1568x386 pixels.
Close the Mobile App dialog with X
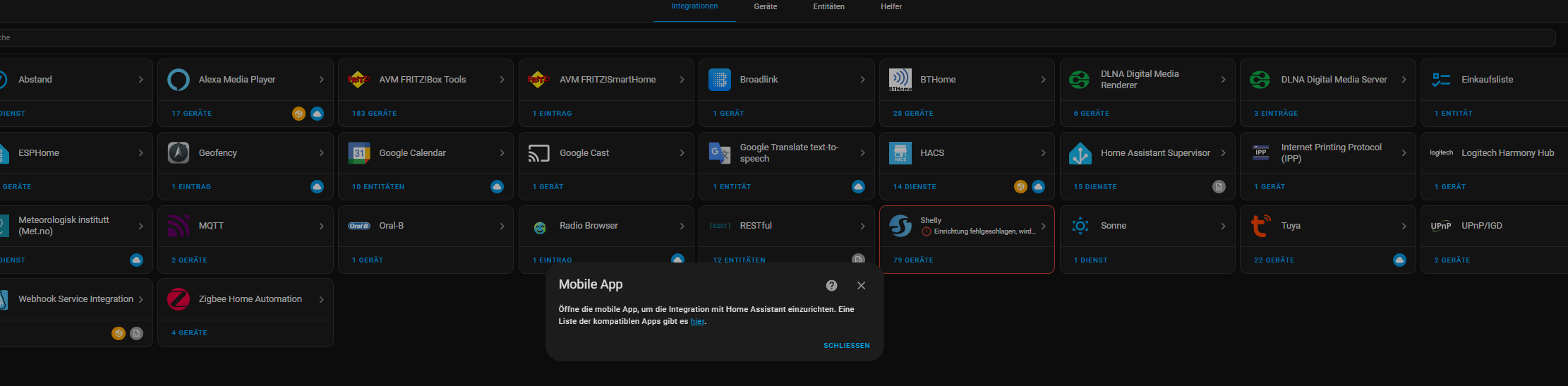pyautogui.click(x=861, y=286)
